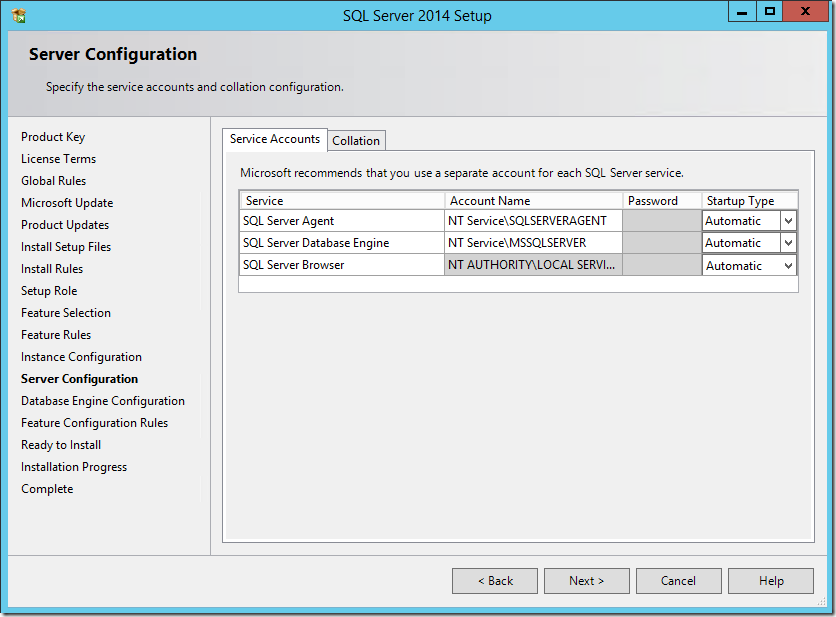Select Product Key step in sidebar
836x617 pixels.
point(53,137)
